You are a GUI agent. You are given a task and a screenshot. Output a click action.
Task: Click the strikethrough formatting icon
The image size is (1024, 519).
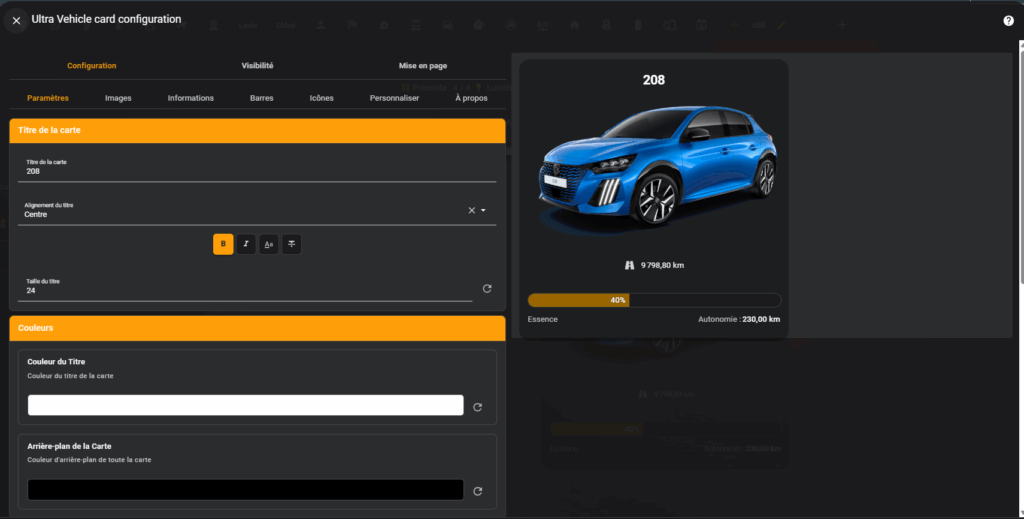click(292, 244)
